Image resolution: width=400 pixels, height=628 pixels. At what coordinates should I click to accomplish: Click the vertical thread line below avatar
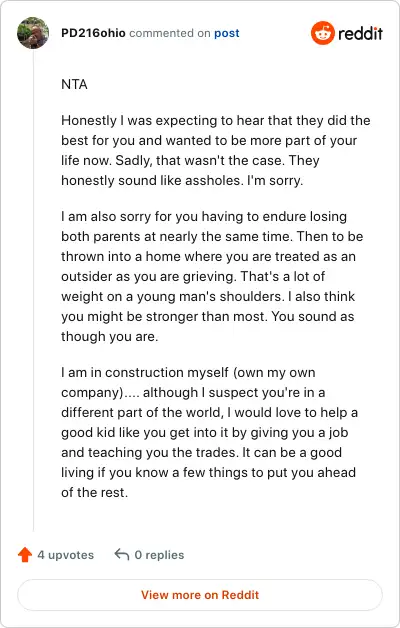coord(33,290)
